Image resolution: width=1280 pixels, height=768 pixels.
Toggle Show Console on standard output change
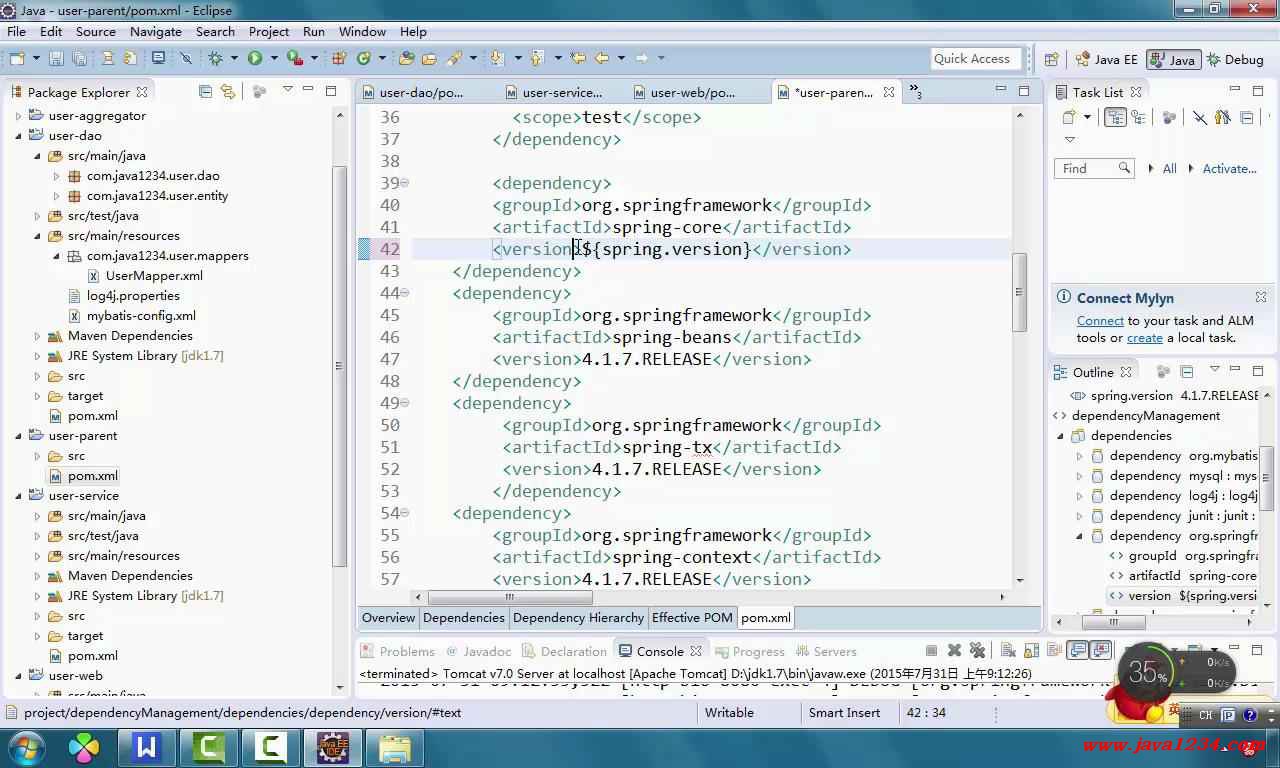point(1077,651)
